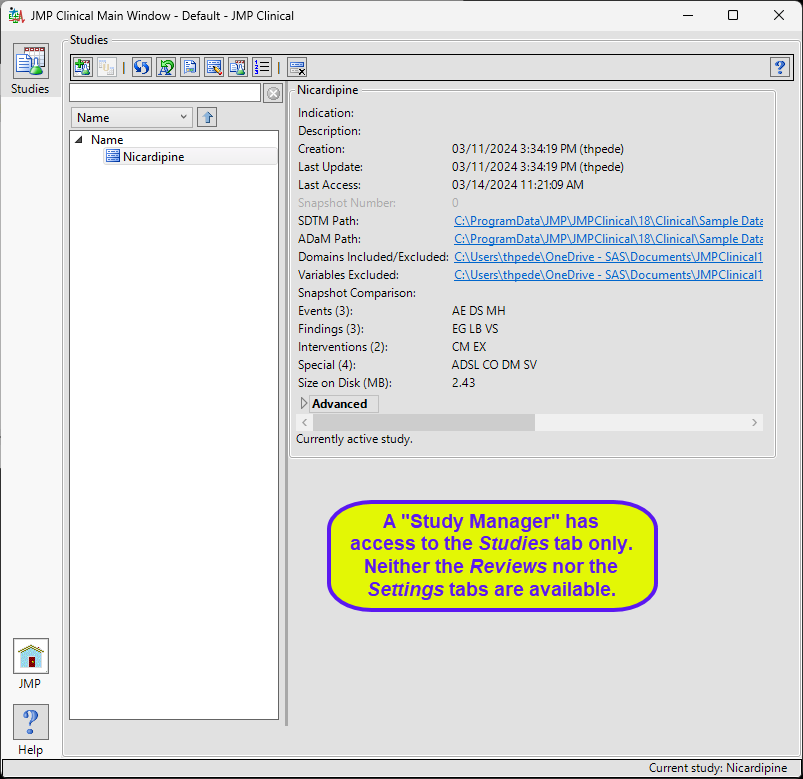Click the Refresh Study Metadata icon
Screen dimensions: 803x779
click(141, 67)
